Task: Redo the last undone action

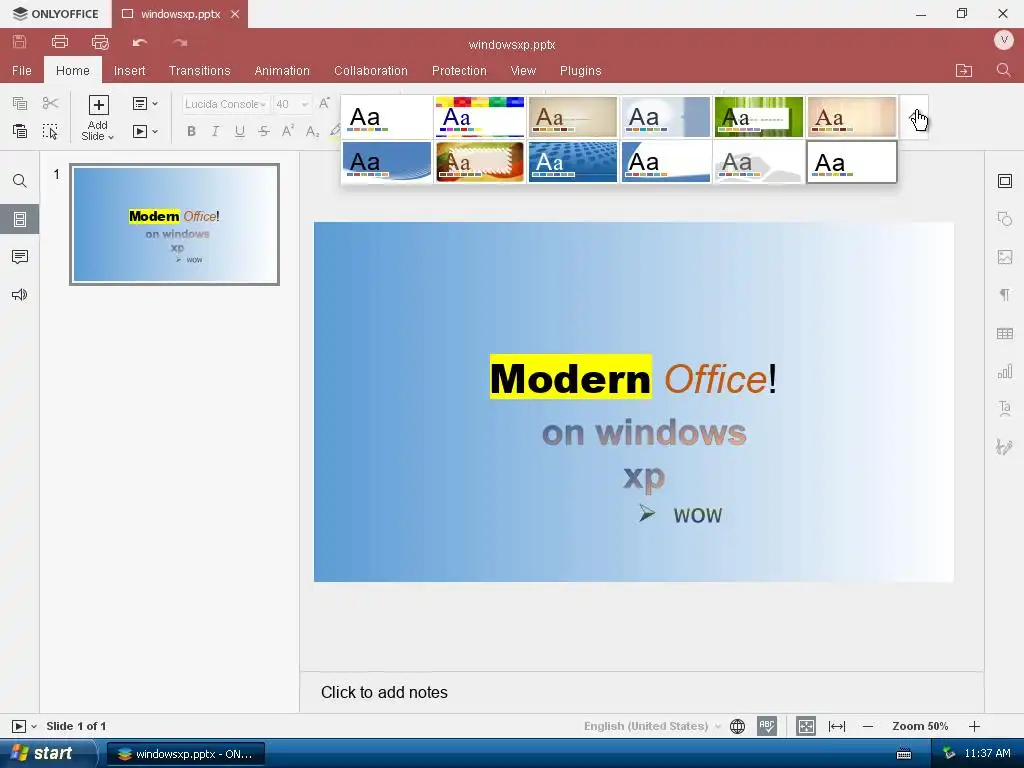Action: tap(180, 42)
